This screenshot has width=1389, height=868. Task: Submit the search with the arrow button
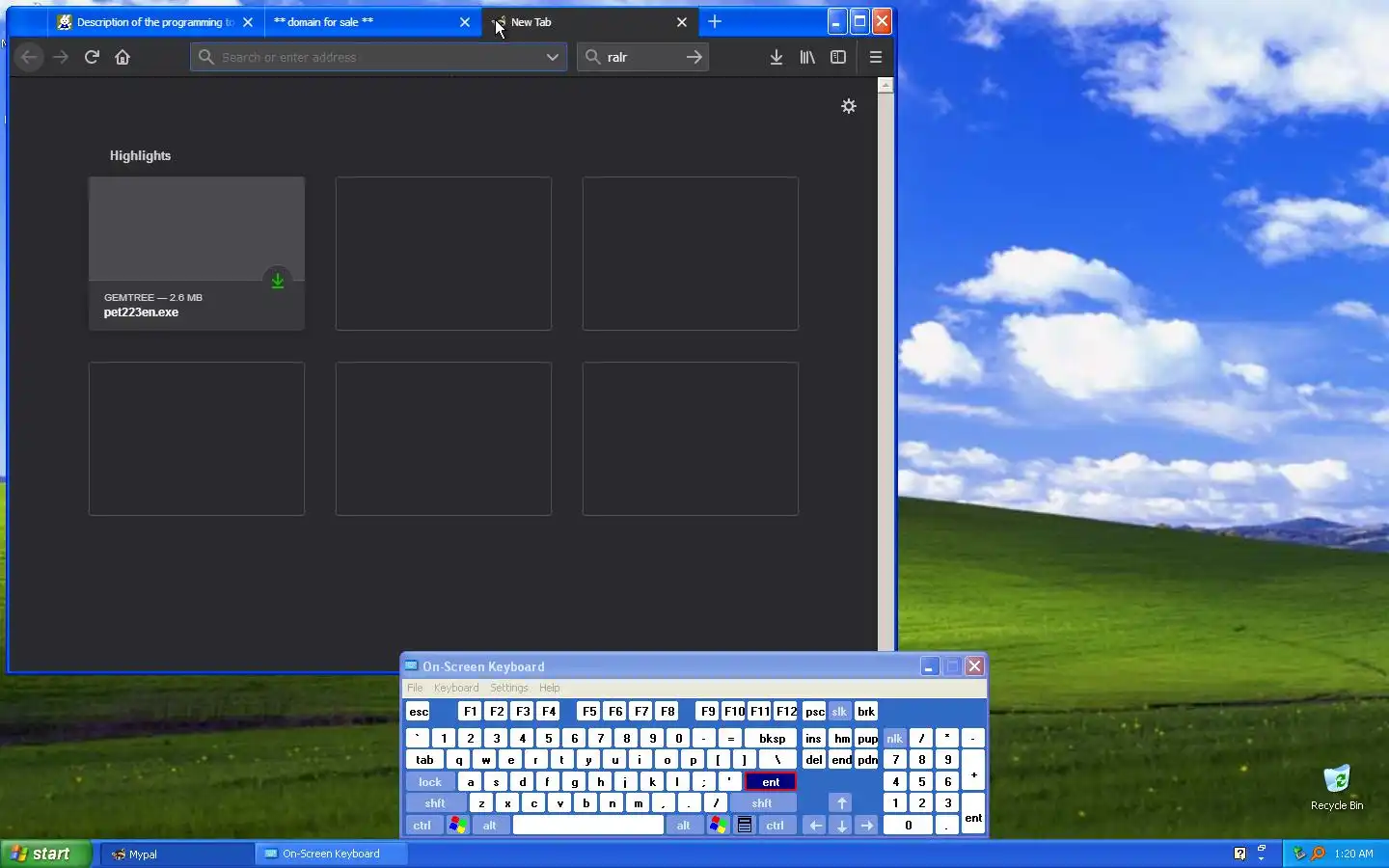694,57
